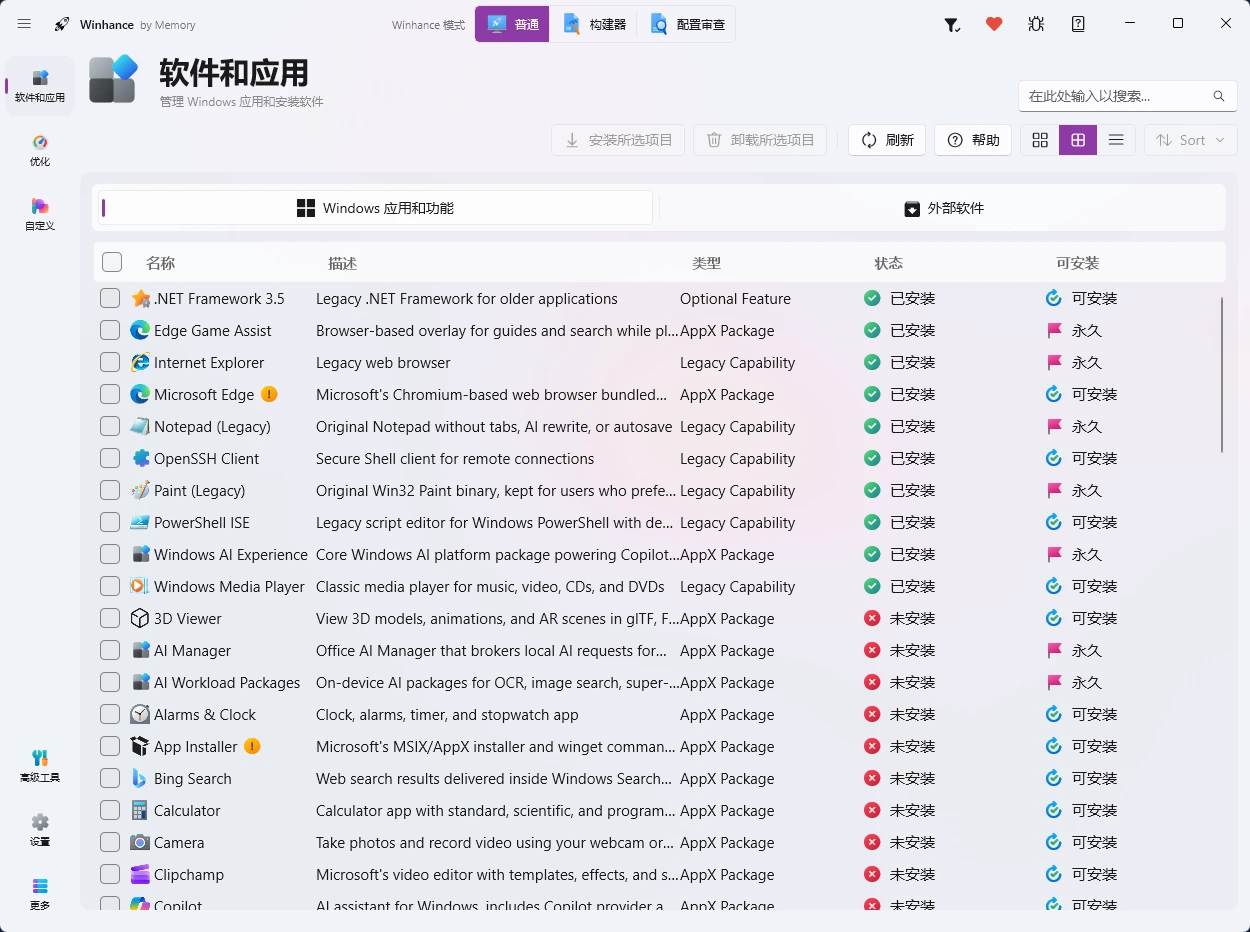Click Edge Game Assist 永久 flag
Screen dimensions: 1250x932
click(x=1074, y=330)
